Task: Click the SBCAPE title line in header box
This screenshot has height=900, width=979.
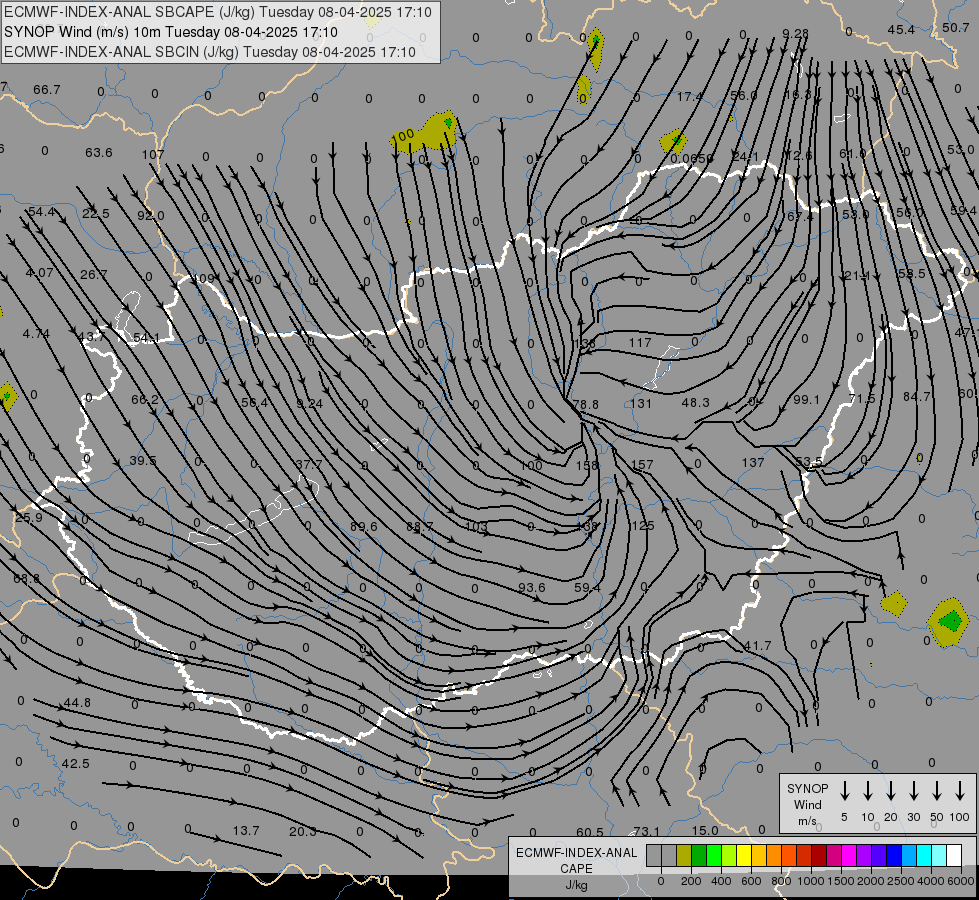Action: [x=218, y=12]
